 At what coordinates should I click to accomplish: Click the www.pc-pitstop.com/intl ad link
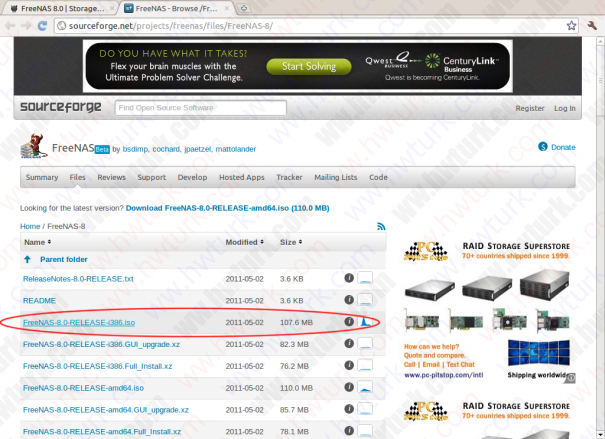pos(444,375)
